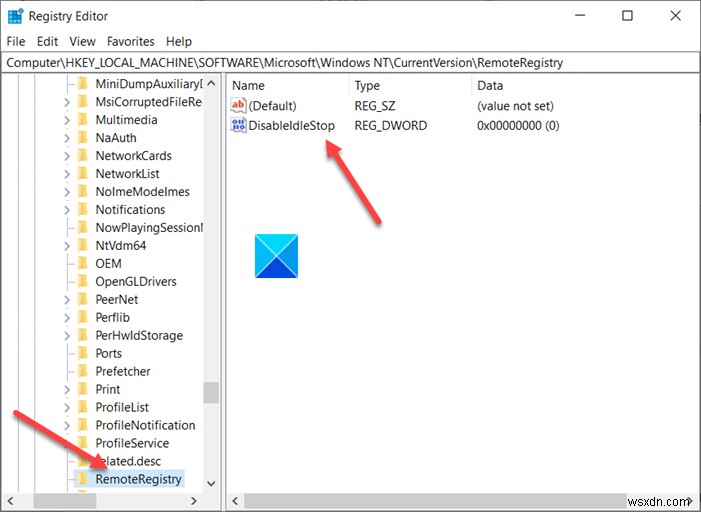
Task: Expand the Print key
Action: 67,389
